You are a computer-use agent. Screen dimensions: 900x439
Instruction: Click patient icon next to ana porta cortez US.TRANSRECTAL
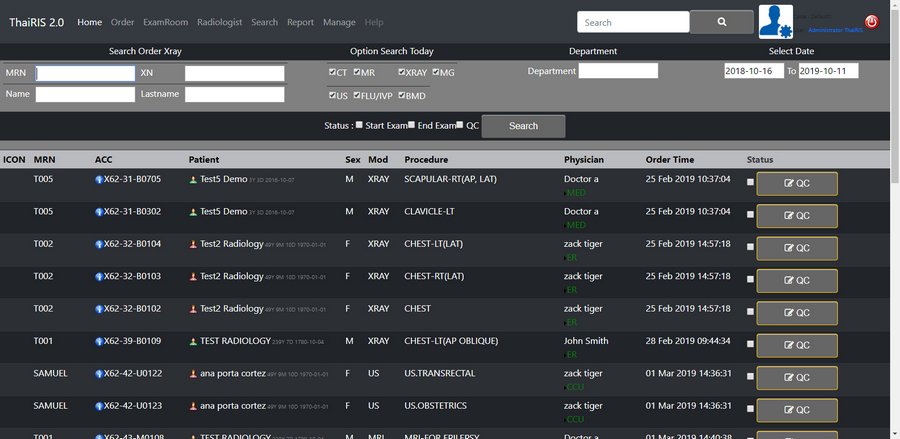193,374
